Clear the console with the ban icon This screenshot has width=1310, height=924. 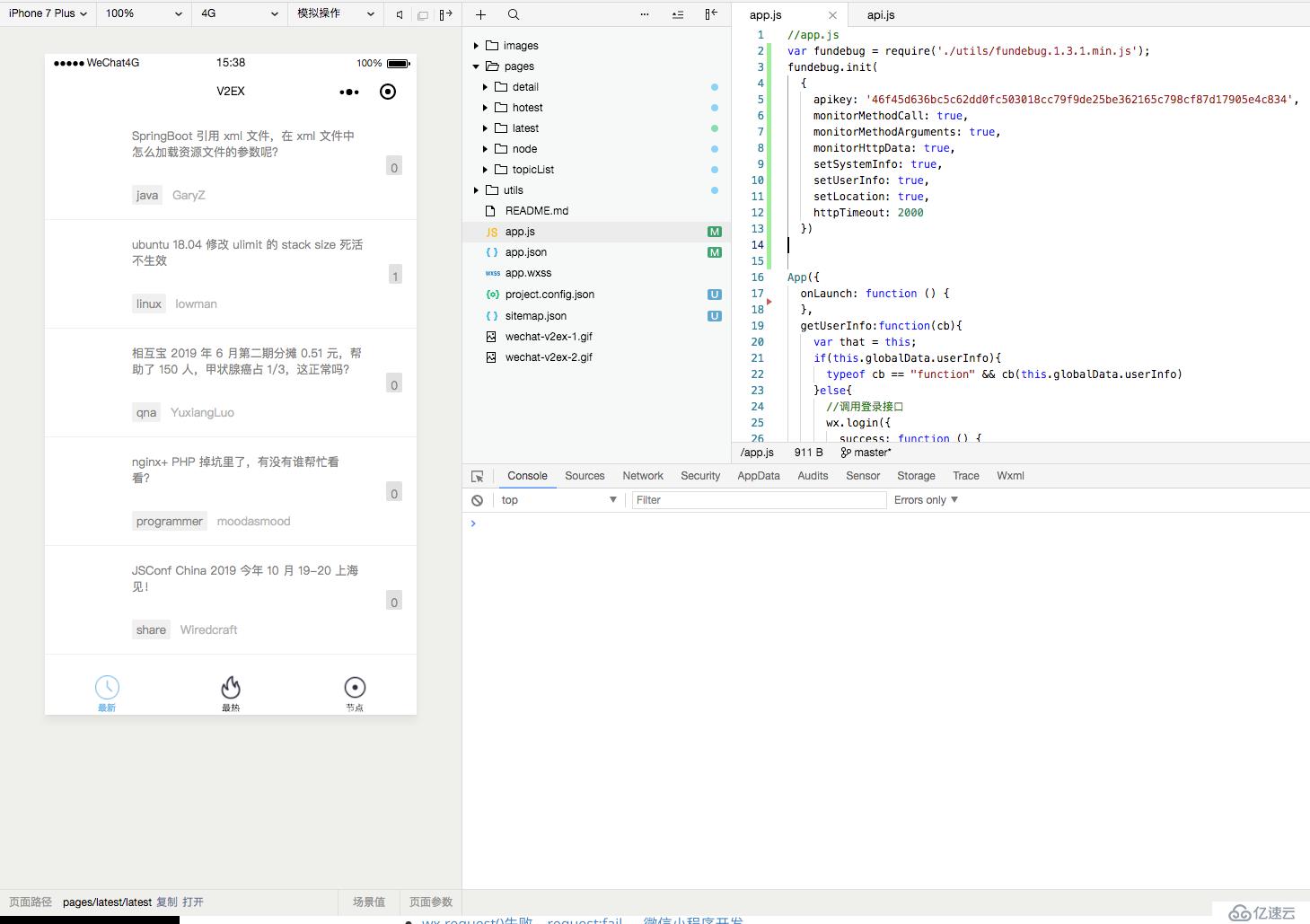(x=478, y=500)
